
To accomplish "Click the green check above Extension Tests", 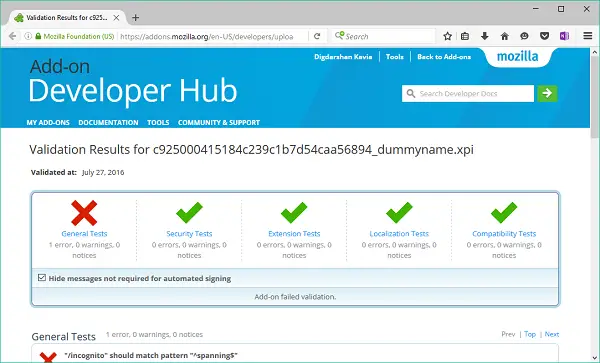I will point(294,212).
